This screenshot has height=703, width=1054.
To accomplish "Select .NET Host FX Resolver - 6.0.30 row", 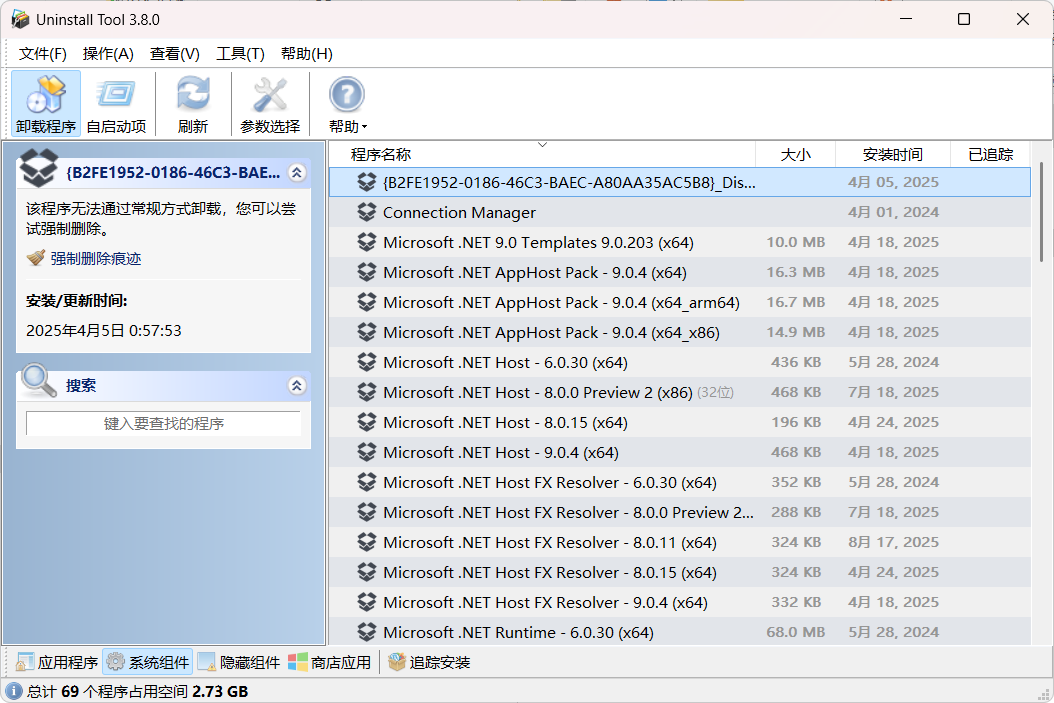I will click(x=680, y=483).
